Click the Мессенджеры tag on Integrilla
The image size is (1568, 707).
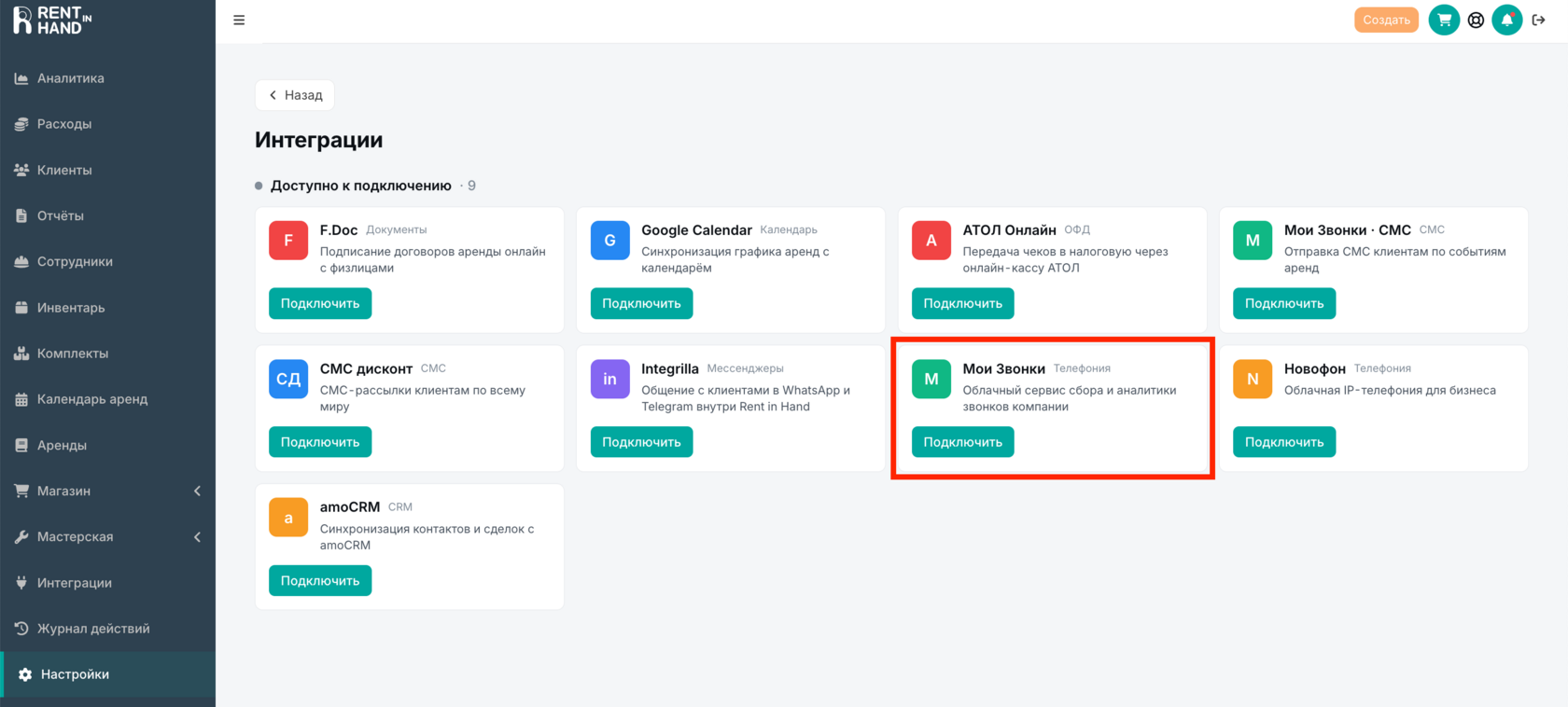(x=746, y=369)
